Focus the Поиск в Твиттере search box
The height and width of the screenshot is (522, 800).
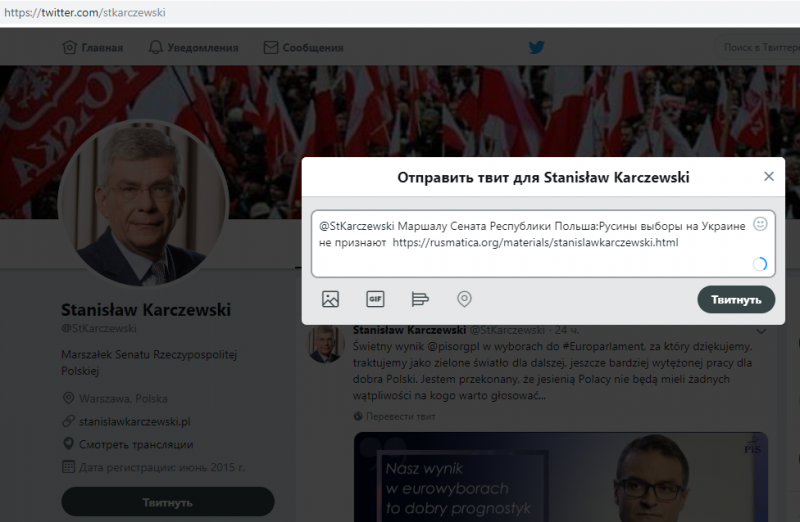pyautogui.click(x=758, y=47)
